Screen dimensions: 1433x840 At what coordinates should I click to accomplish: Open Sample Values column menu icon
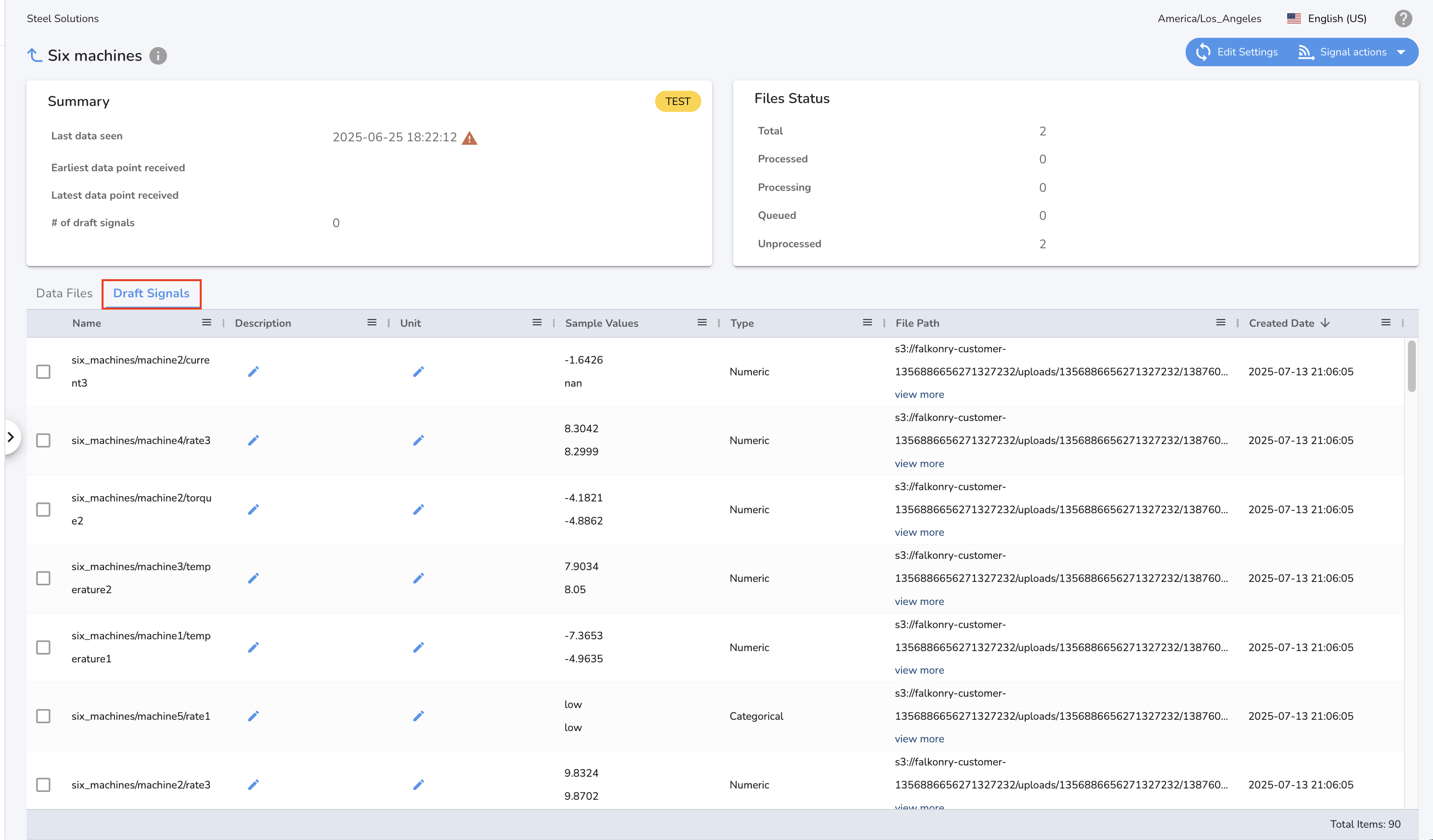coord(702,322)
